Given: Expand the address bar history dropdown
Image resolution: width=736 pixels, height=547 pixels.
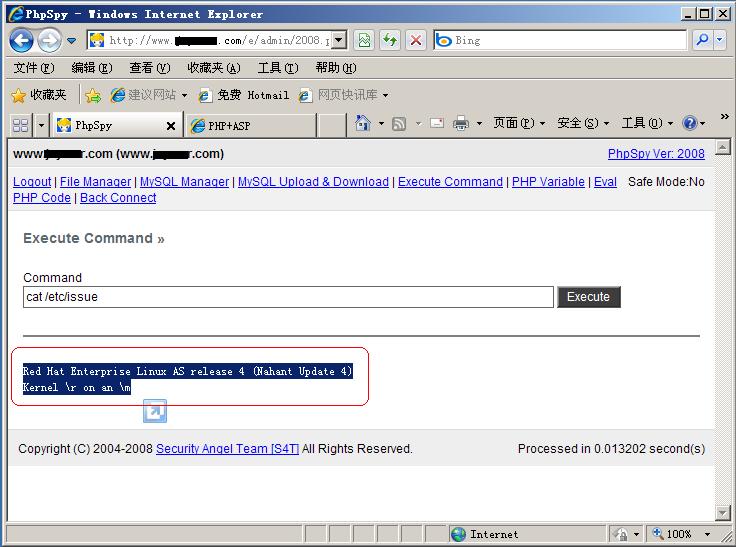Looking at the screenshot, I should [x=340, y=40].
